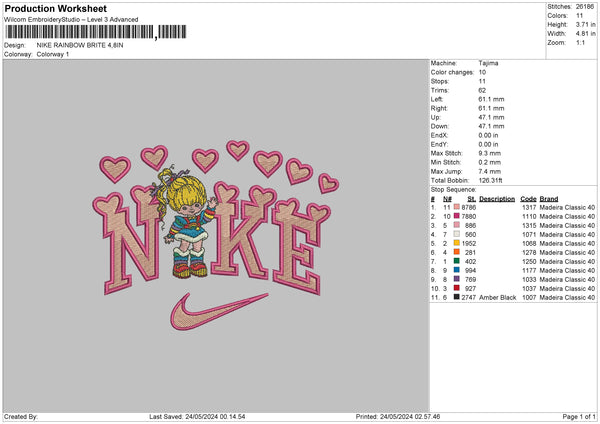Click the Height value 3.71 in
This screenshot has width=600, height=424.
point(585,24)
